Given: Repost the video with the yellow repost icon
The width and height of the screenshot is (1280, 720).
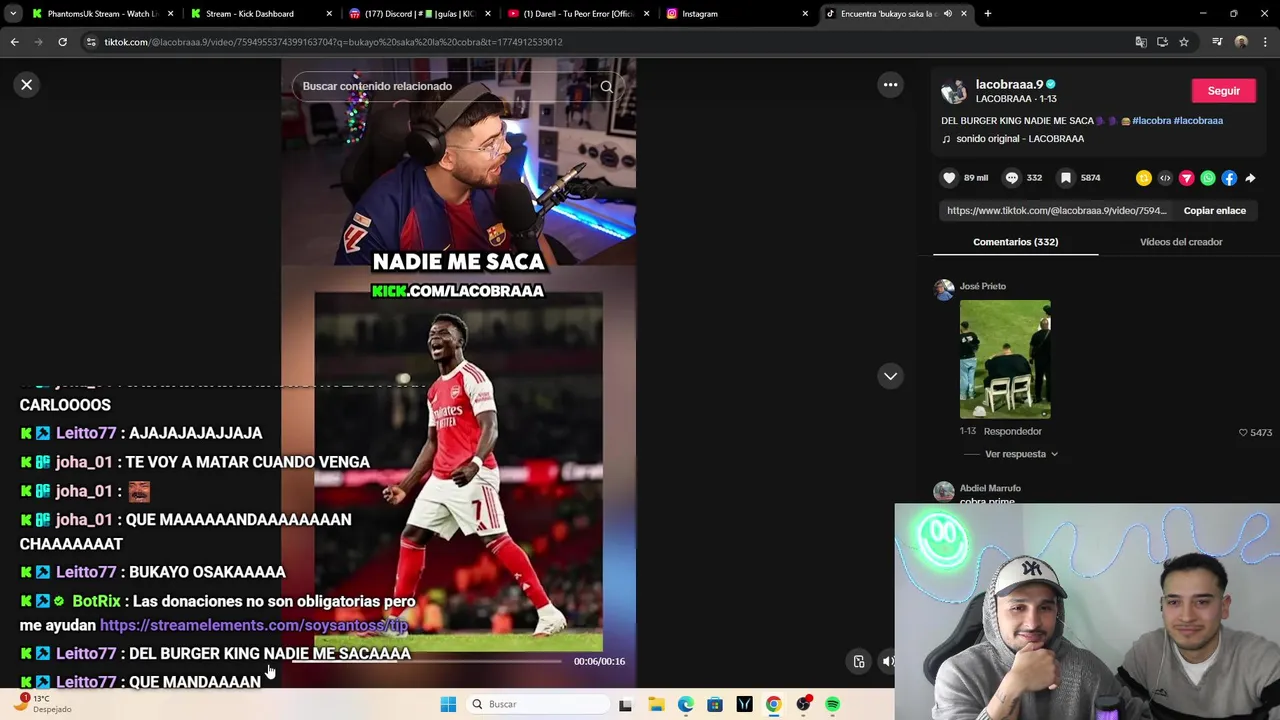Looking at the screenshot, I should tap(1144, 178).
